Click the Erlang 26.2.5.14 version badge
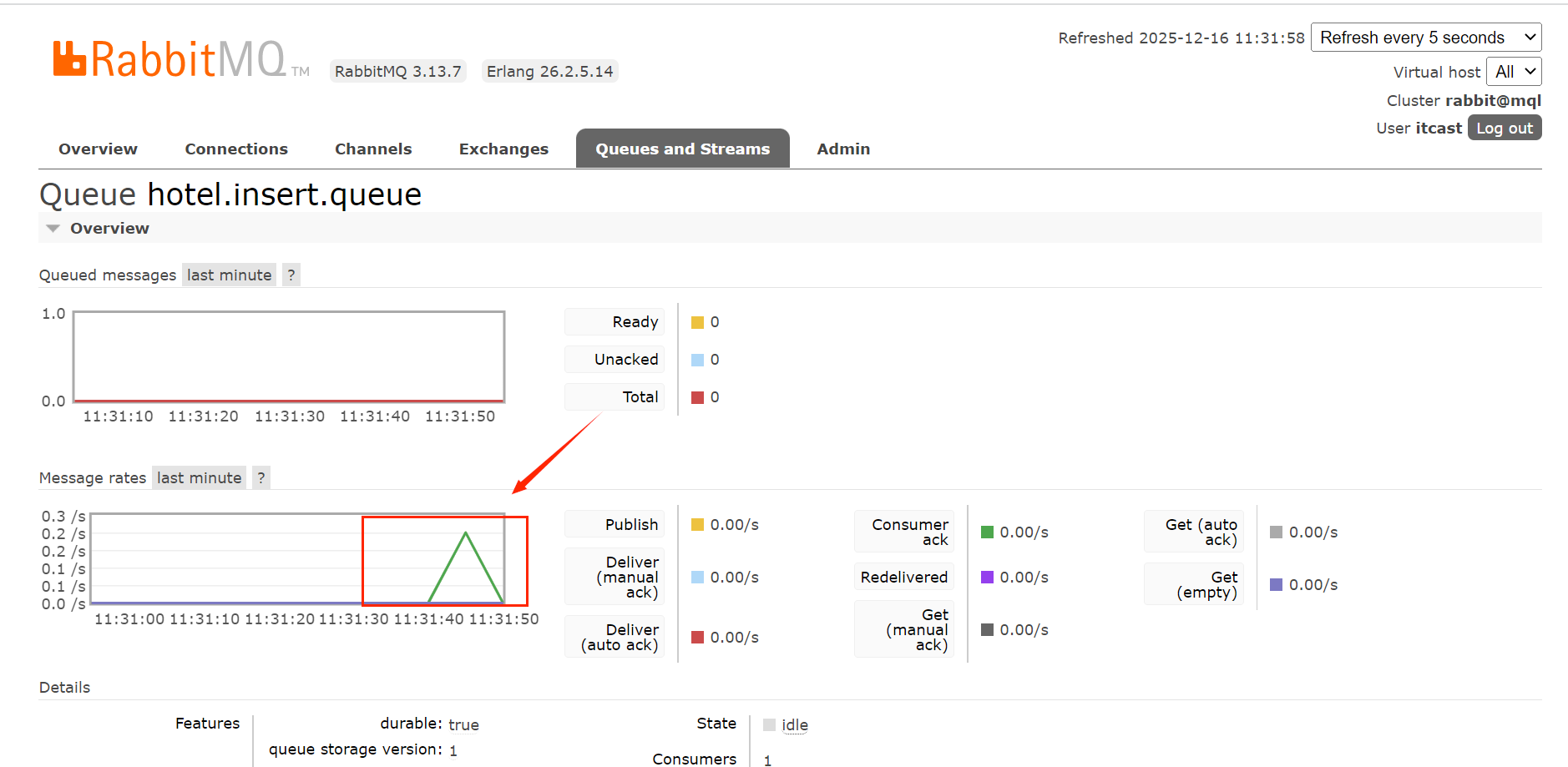 [549, 72]
